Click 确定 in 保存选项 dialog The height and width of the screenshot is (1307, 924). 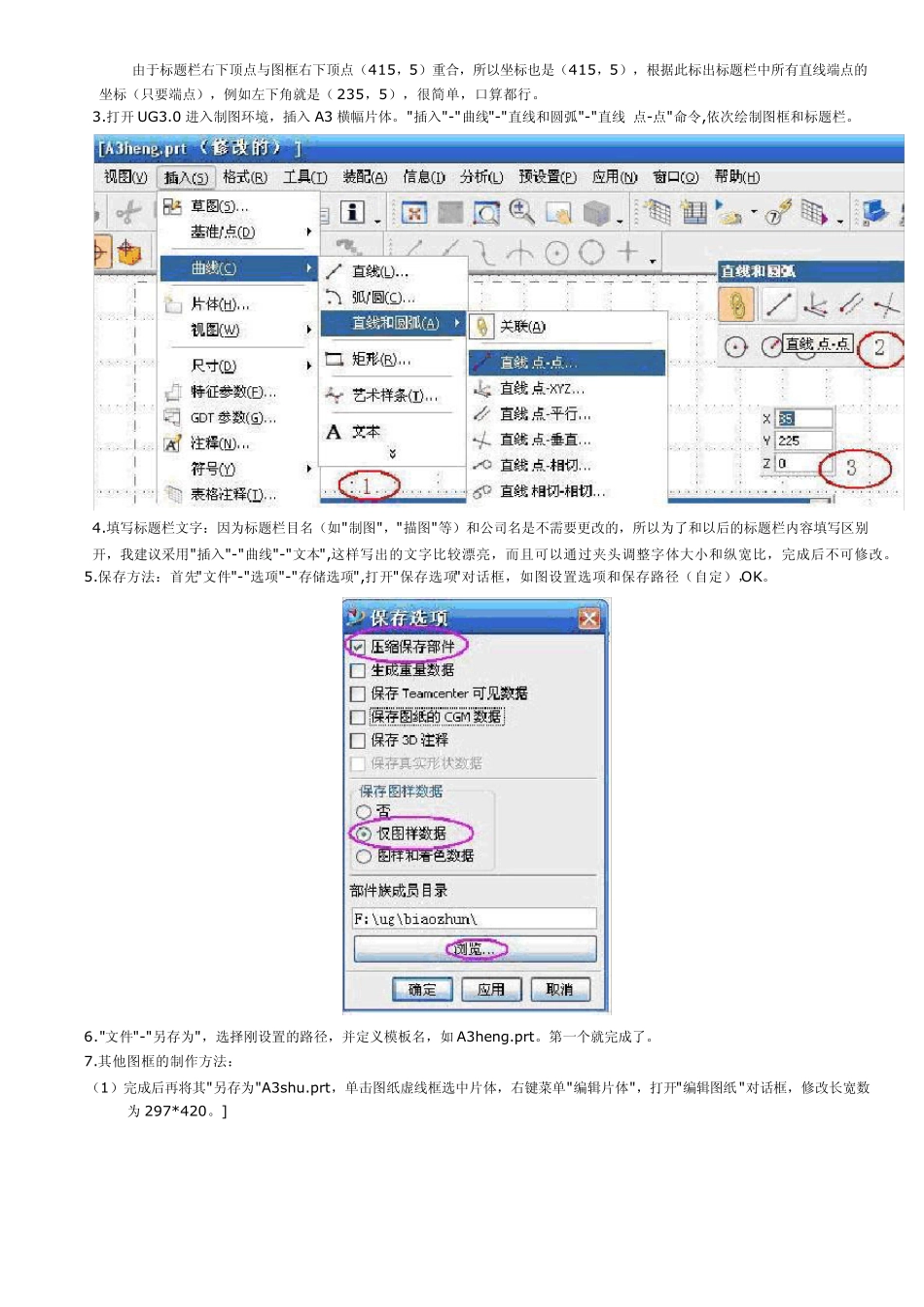point(421,990)
